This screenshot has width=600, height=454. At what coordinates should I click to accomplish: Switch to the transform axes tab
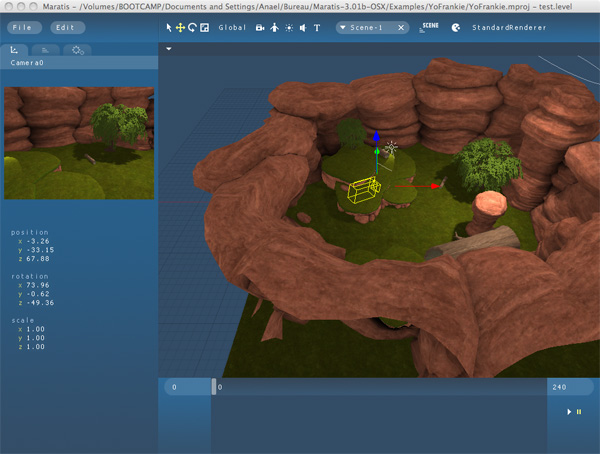click(14, 50)
